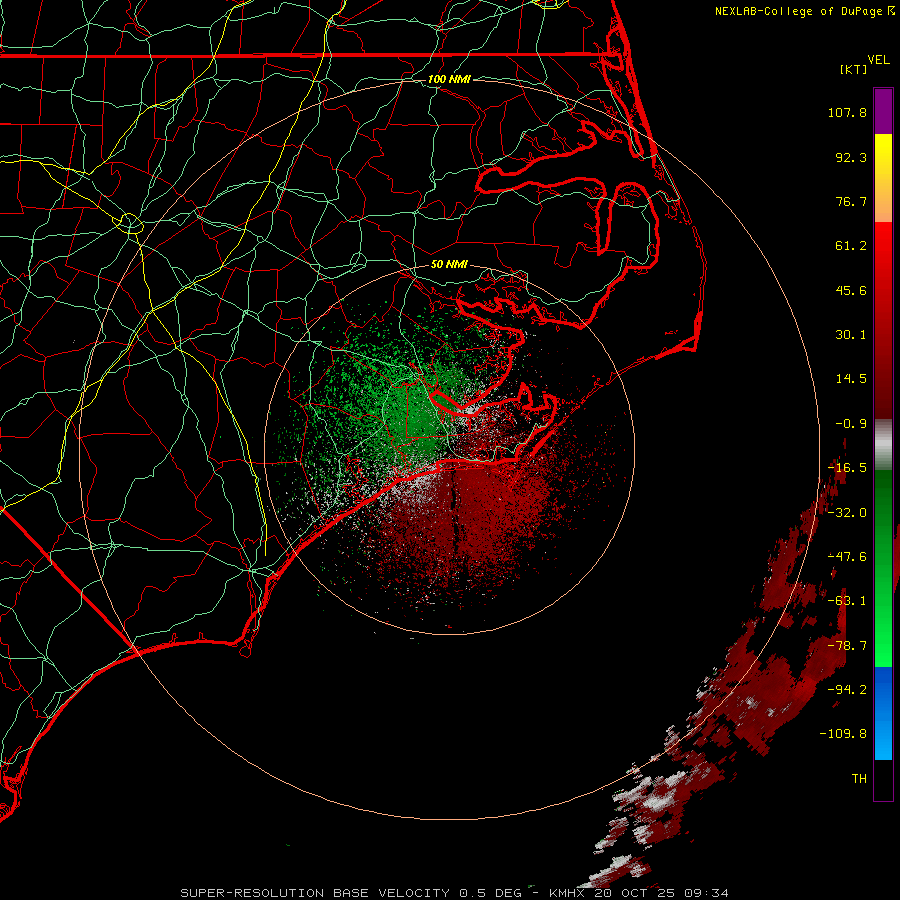This screenshot has height=900, width=900.
Task: Select the -78.7 scale value
Action: [847, 646]
